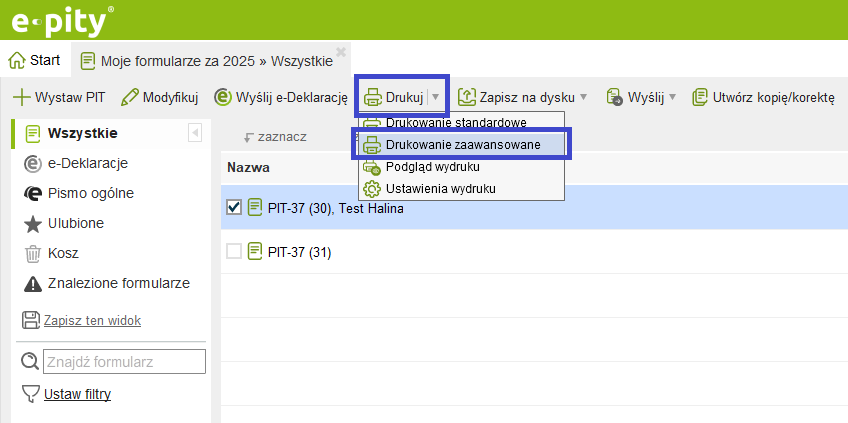The height and width of the screenshot is (423, 848).
Task: Click the Wystaw PIT plus icon
Action: 21,98
